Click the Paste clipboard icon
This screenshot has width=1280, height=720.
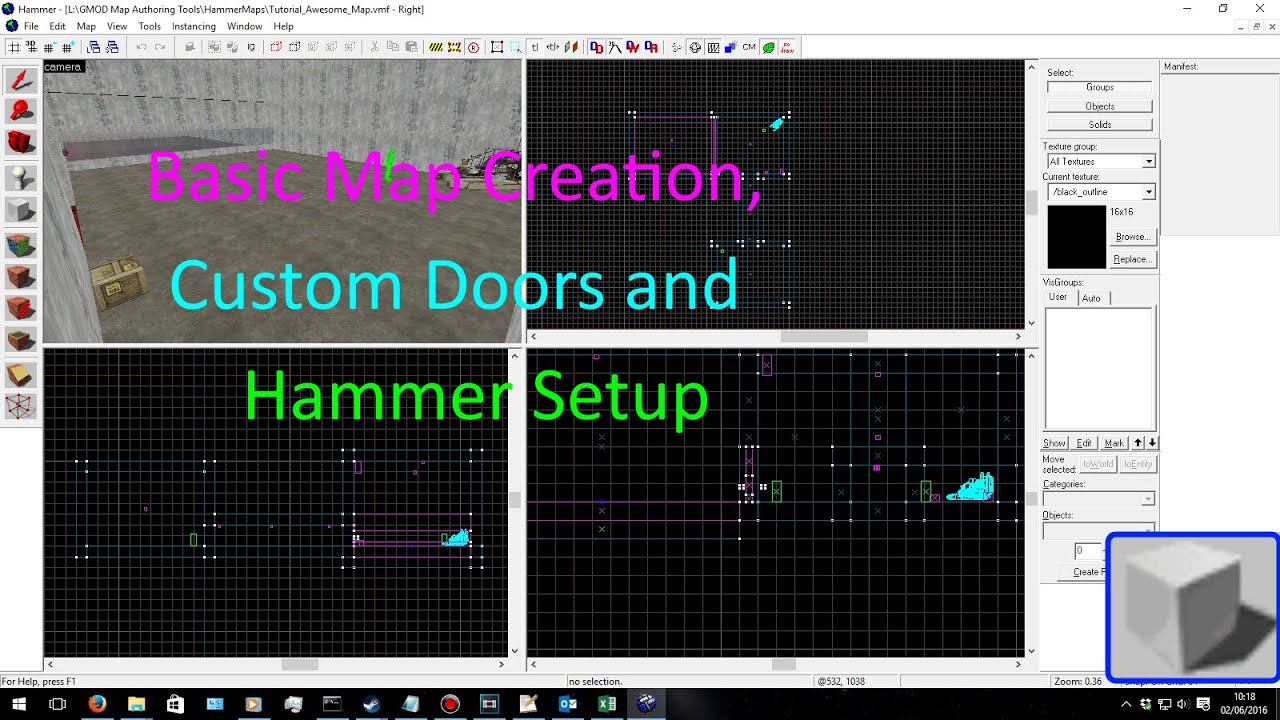pos(411,47)
